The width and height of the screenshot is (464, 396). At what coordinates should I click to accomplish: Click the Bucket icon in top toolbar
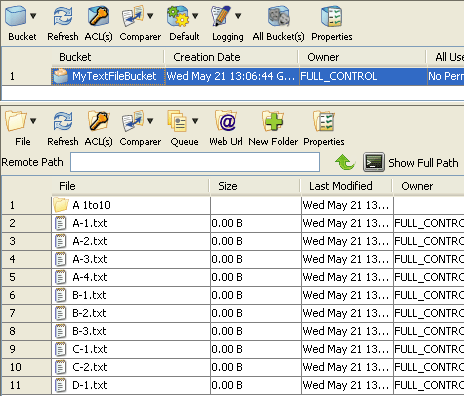(x=16, y=16)
